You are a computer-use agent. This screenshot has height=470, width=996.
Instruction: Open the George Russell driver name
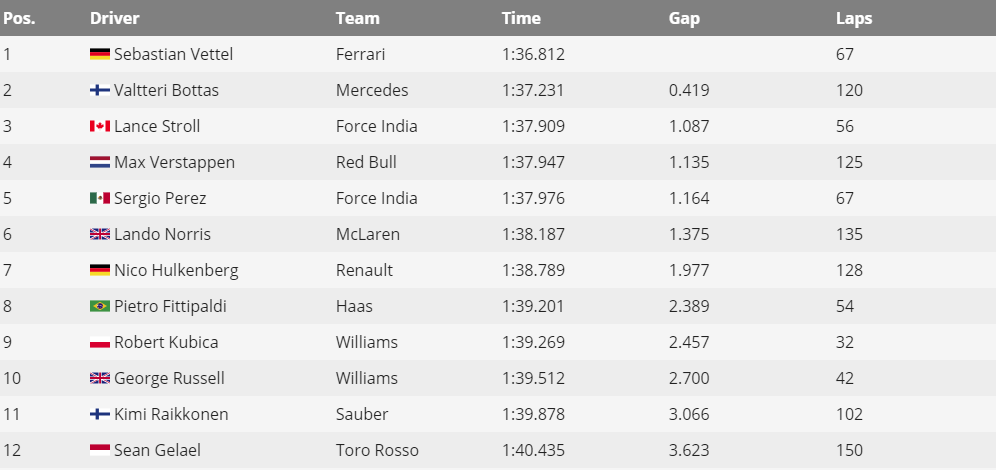pyautogui.click(x=169, y=379)
